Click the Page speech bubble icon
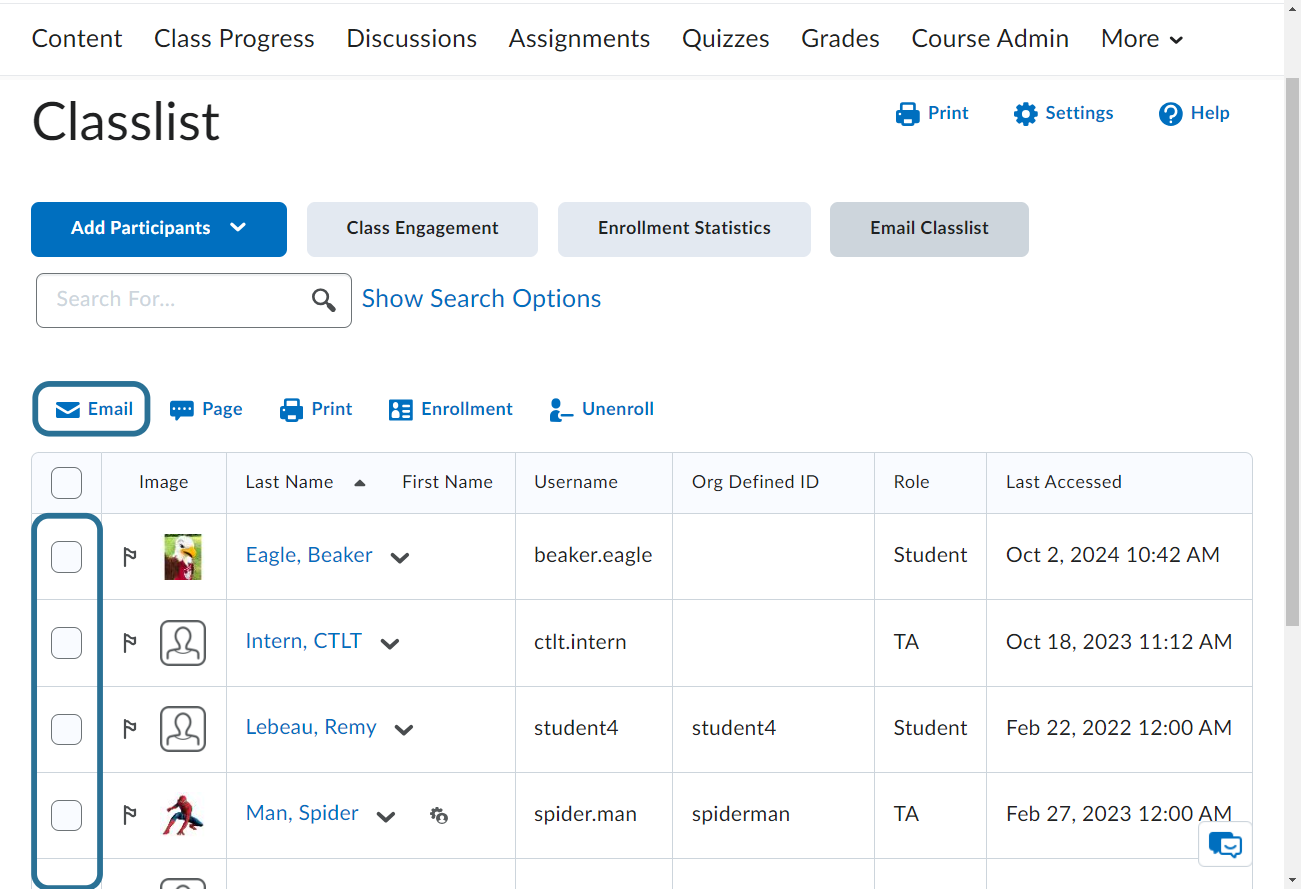 click(x=182, y=410)
